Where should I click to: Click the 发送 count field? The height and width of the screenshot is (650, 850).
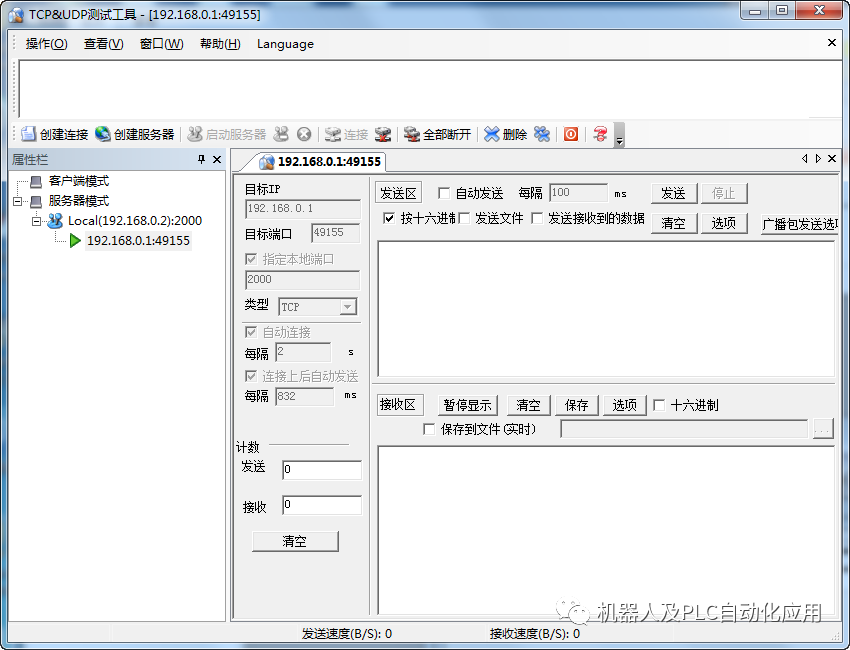pos(321,469)
